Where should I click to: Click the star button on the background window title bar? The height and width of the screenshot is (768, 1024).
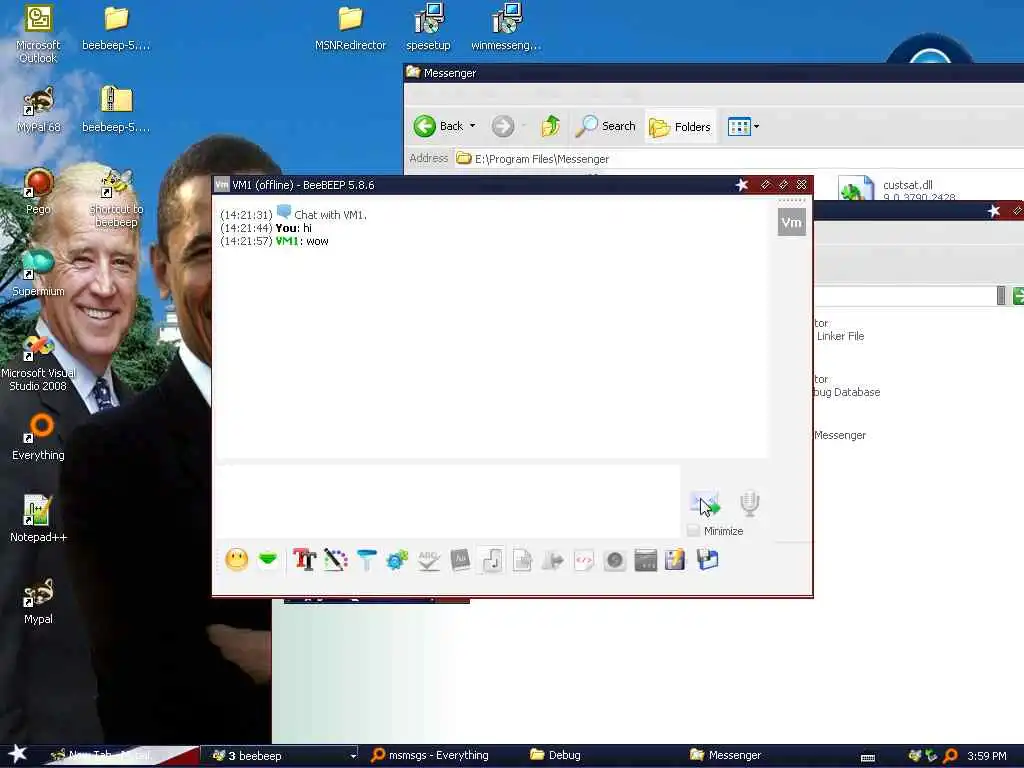click(994, 210)
